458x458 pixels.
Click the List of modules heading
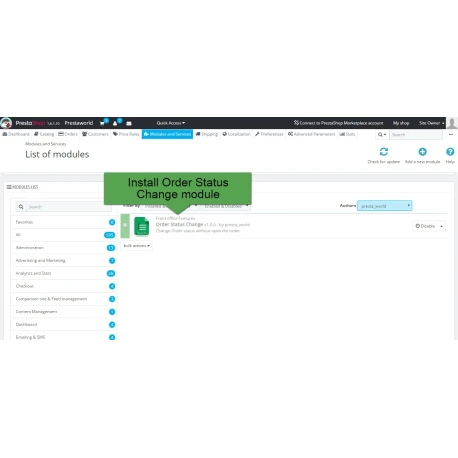point(57,154)
